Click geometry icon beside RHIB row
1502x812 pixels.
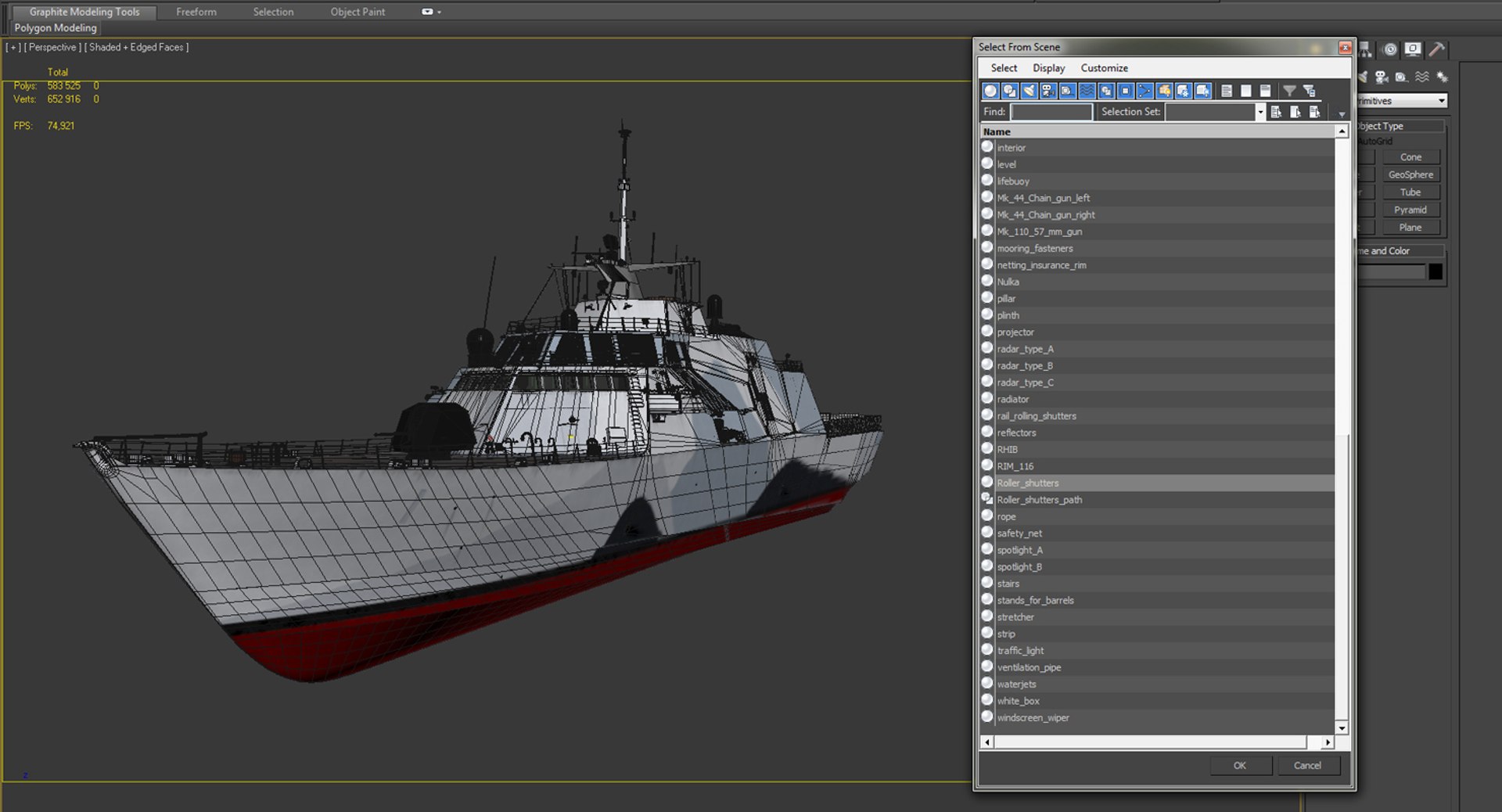pyautogui.click(x=987, y=449)
